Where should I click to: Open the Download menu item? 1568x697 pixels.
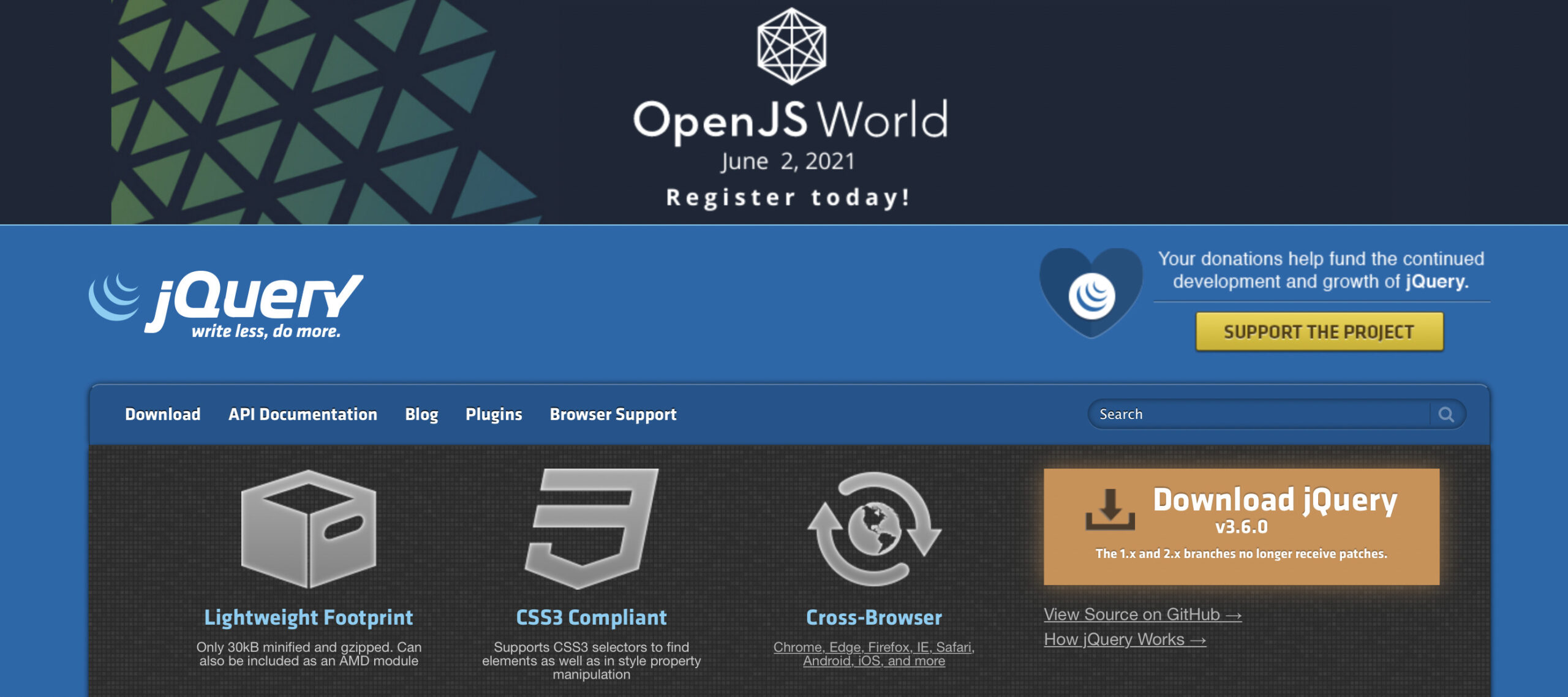[x=163, y=415]
